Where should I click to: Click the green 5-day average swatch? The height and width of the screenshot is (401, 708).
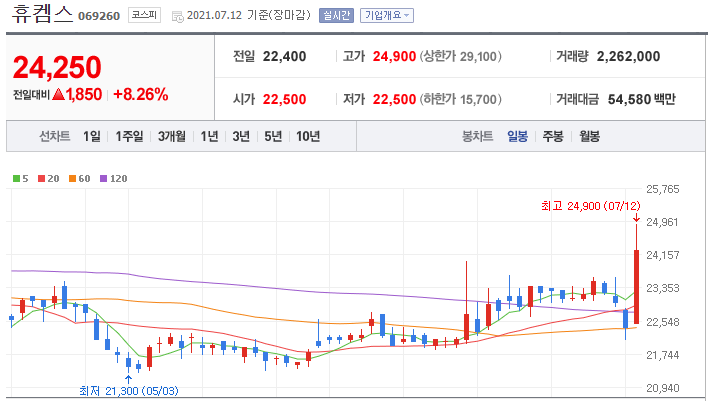16,179
